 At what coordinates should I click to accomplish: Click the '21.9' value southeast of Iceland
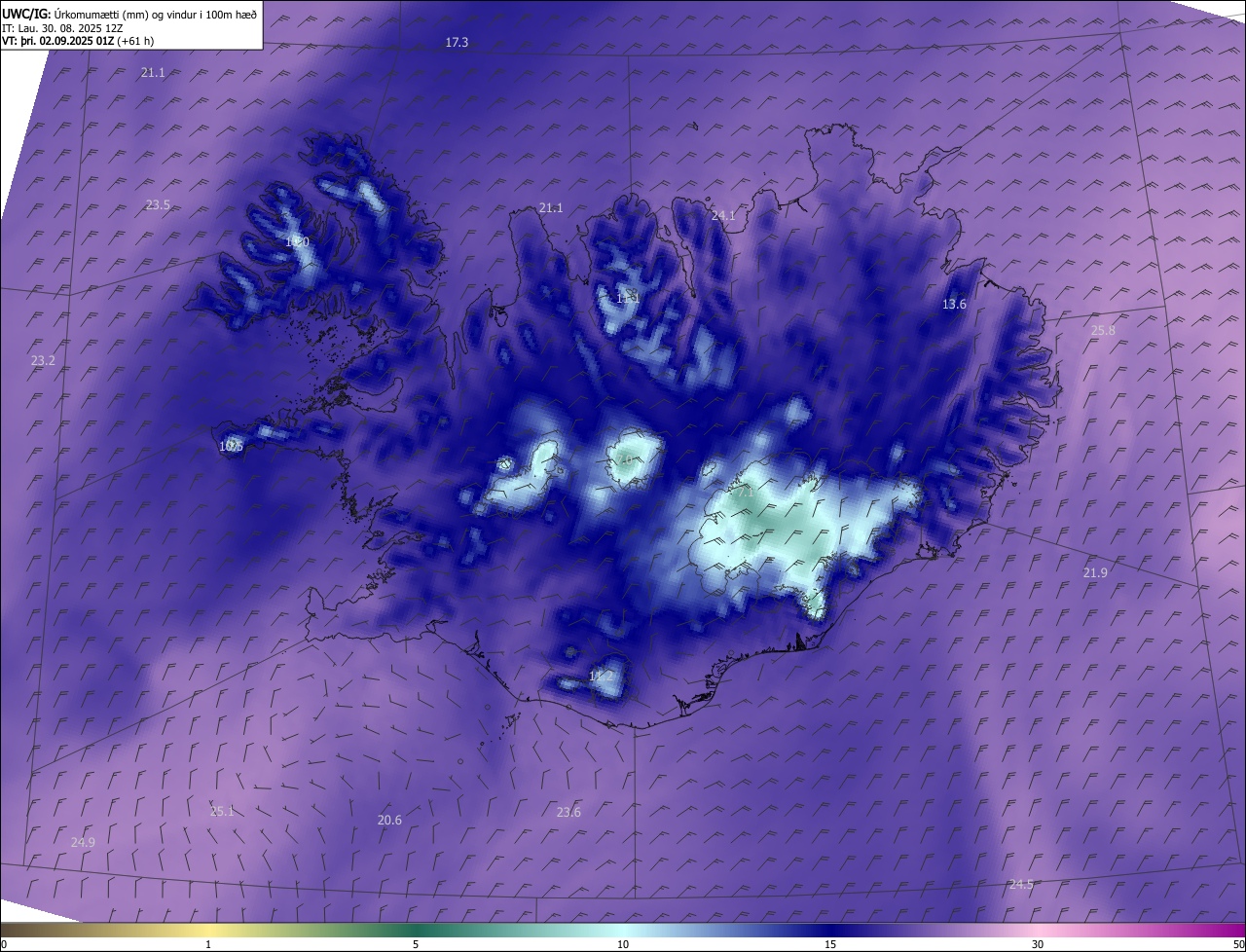coord(1095,573)
